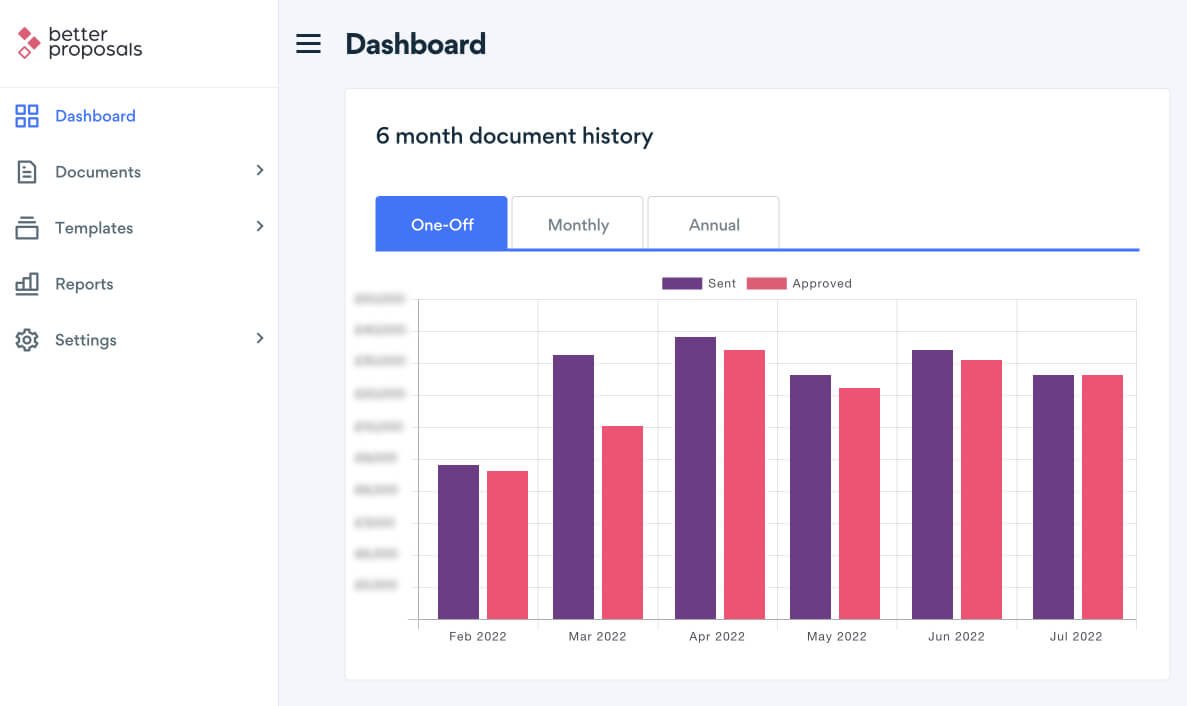1187x706 pixels.
Task: Click the Settings gear icon
Action: coord(26,340)
